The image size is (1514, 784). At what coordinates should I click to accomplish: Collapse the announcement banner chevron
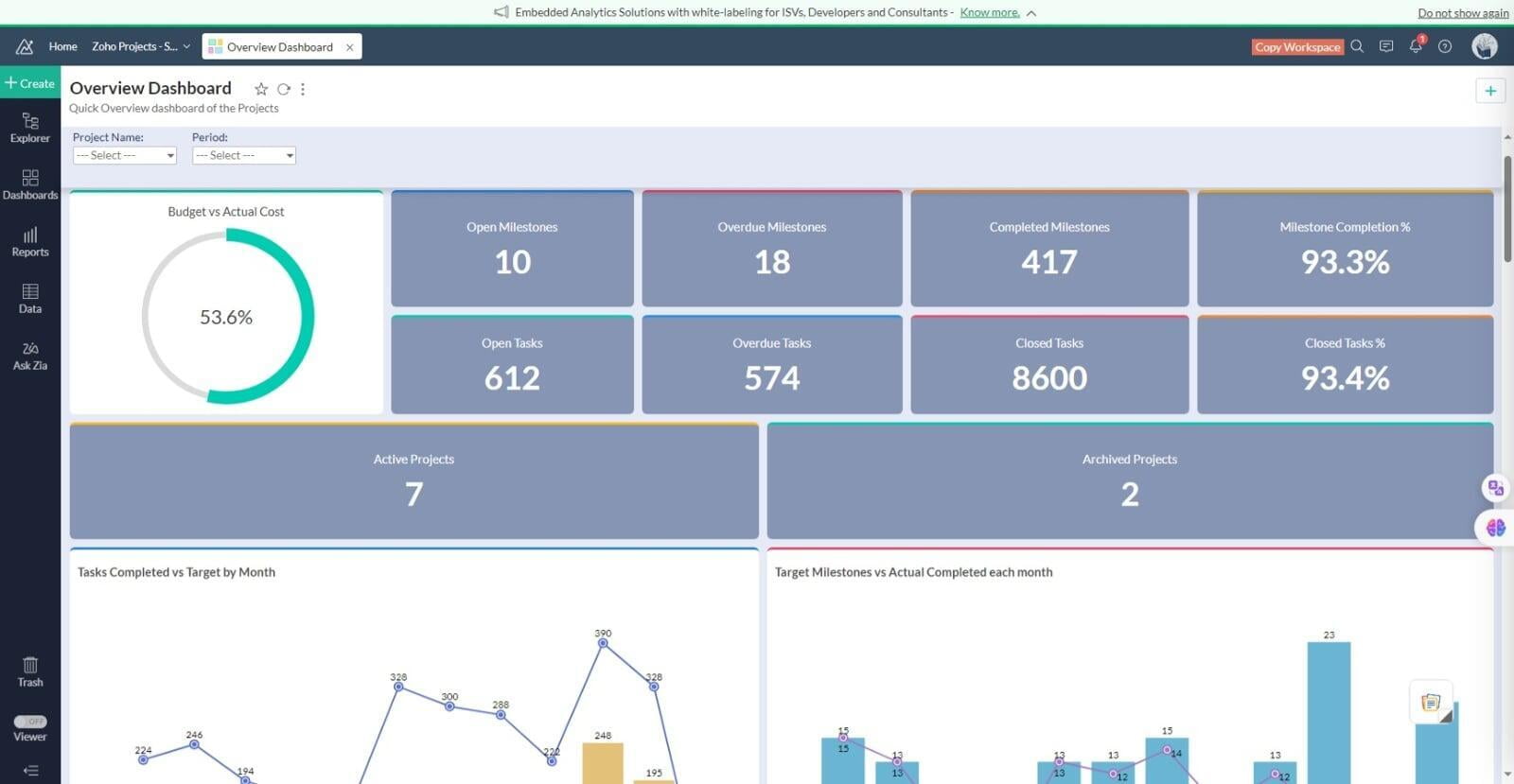point(1031,13)
